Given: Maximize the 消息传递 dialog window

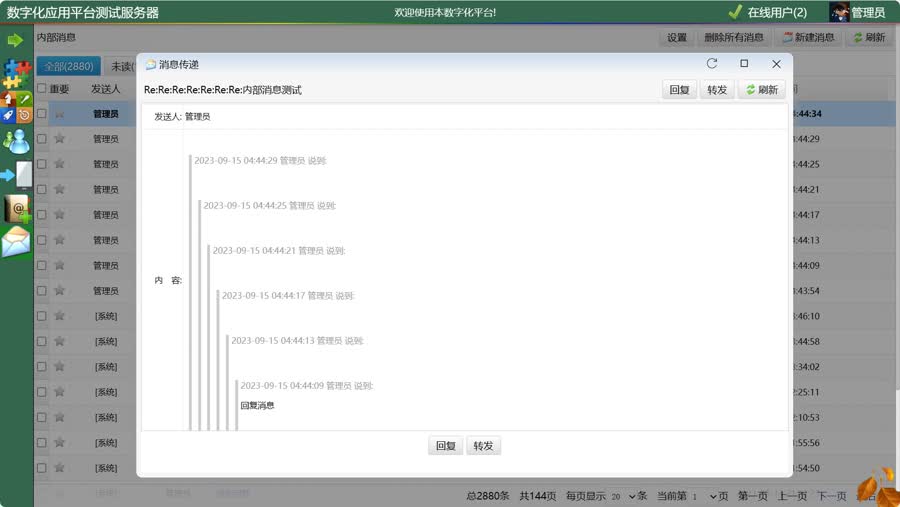Looking at the screenshot, I should point(744,64).
